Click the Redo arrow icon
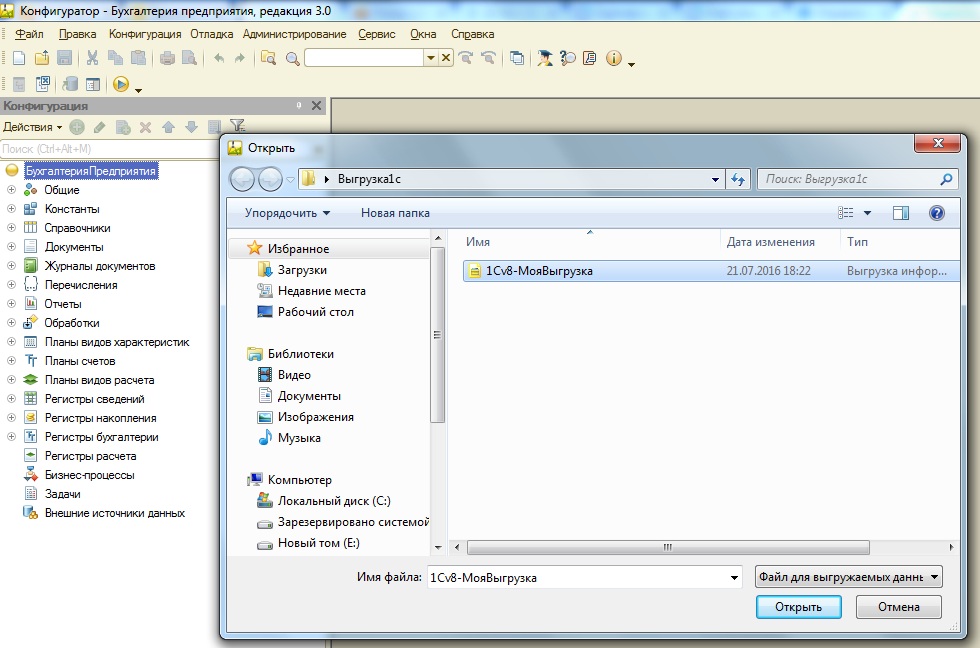This screenshot has height=648, width=980. pos(240,58)
